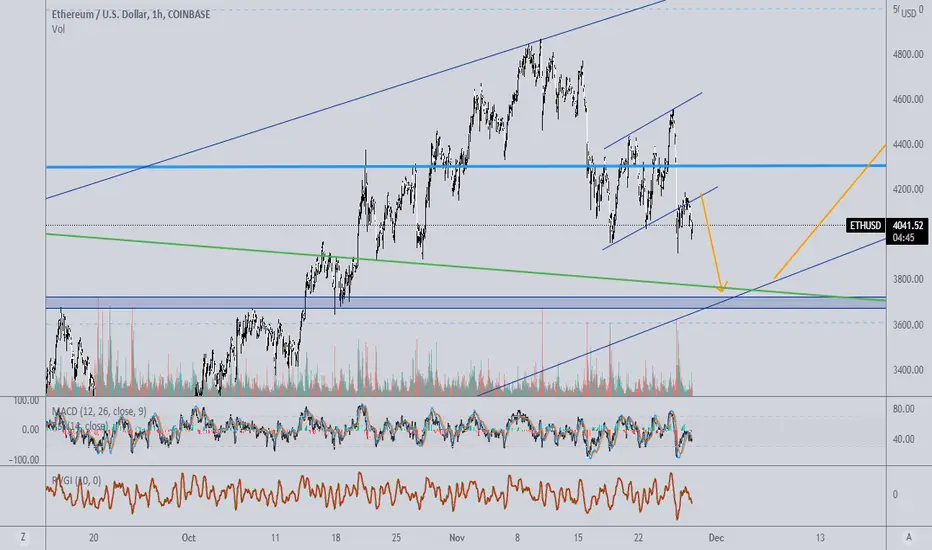Screen dimensions: 932x550
Task: Click the 100.00 MACD scale value
Action: click(x=26, y=401)
